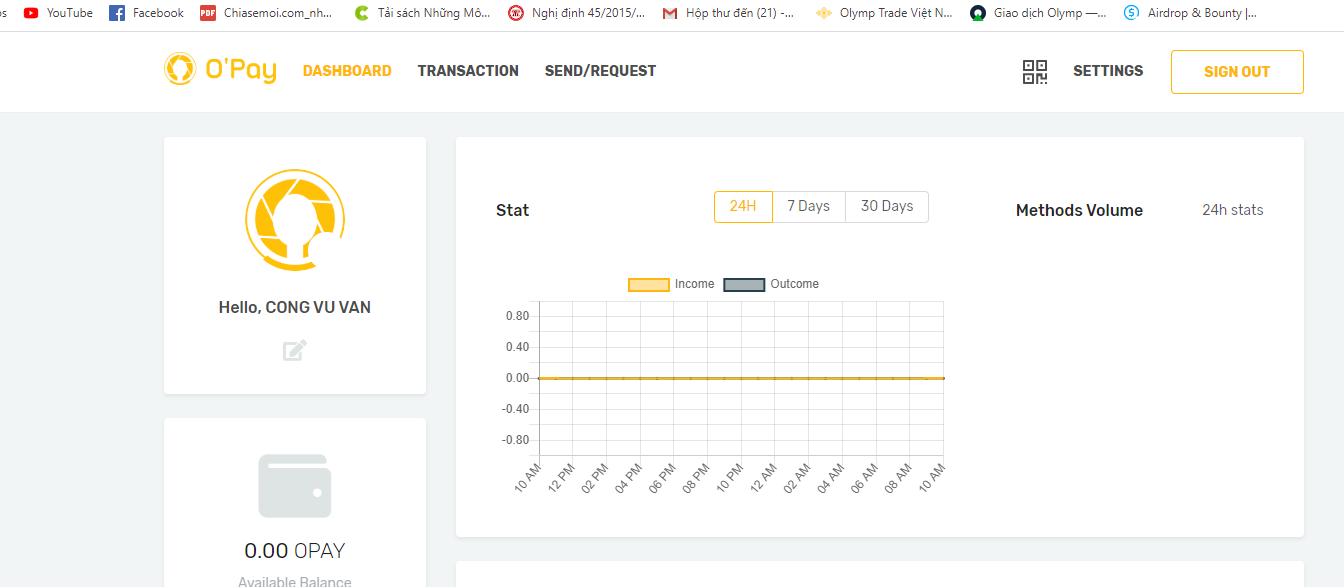Click the wallet icon

(x=295, y=486)
